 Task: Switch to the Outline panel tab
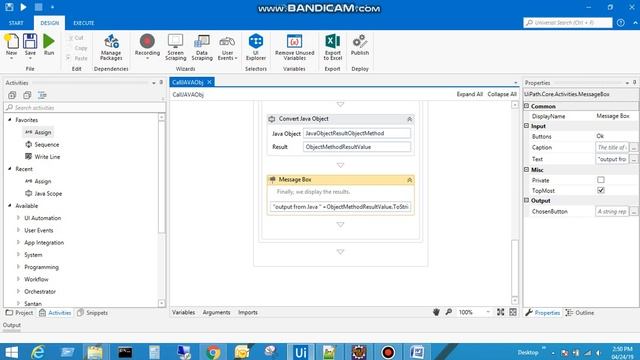(x=580, y=313)
